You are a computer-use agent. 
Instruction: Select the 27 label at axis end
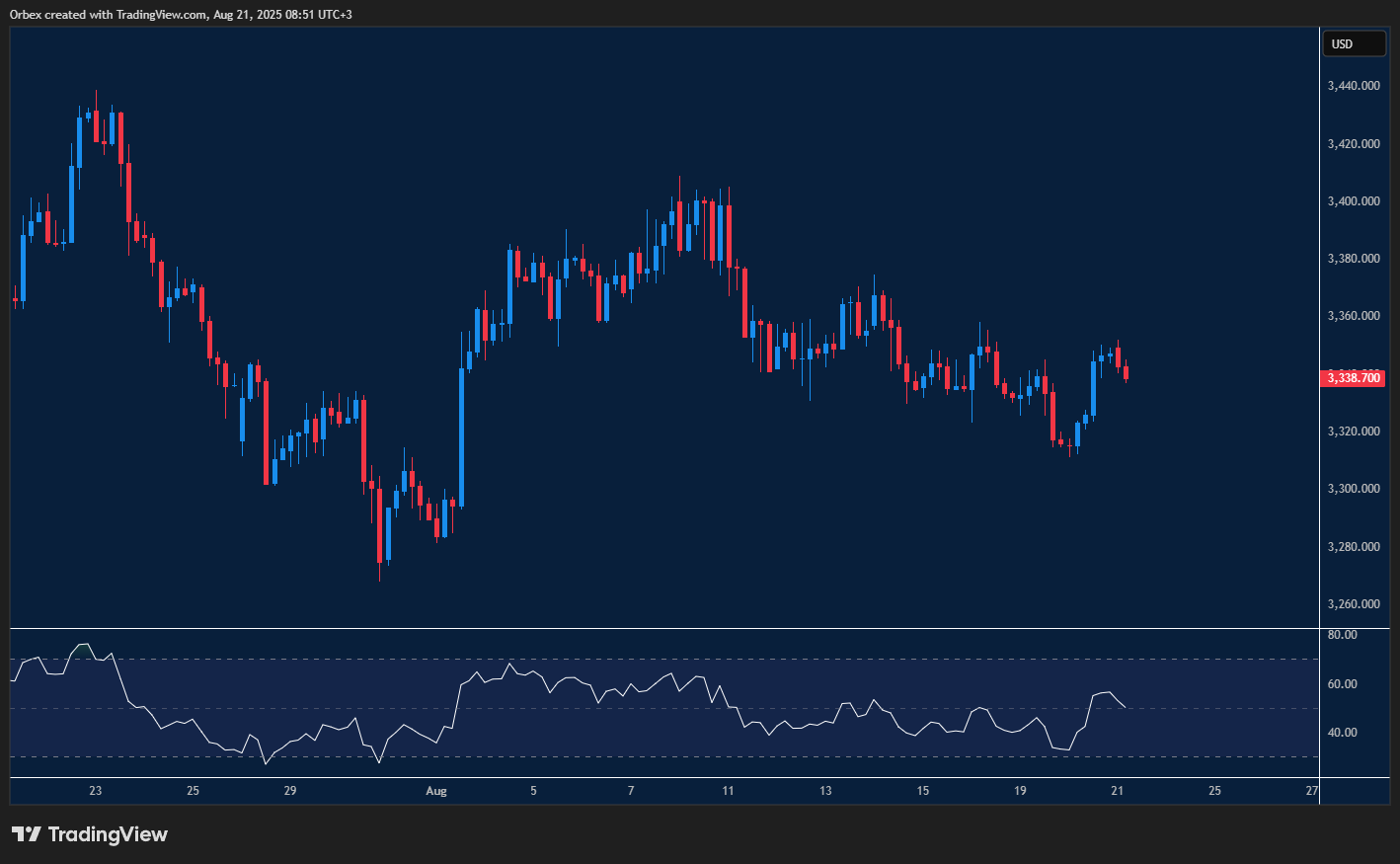click(1310, 791)
